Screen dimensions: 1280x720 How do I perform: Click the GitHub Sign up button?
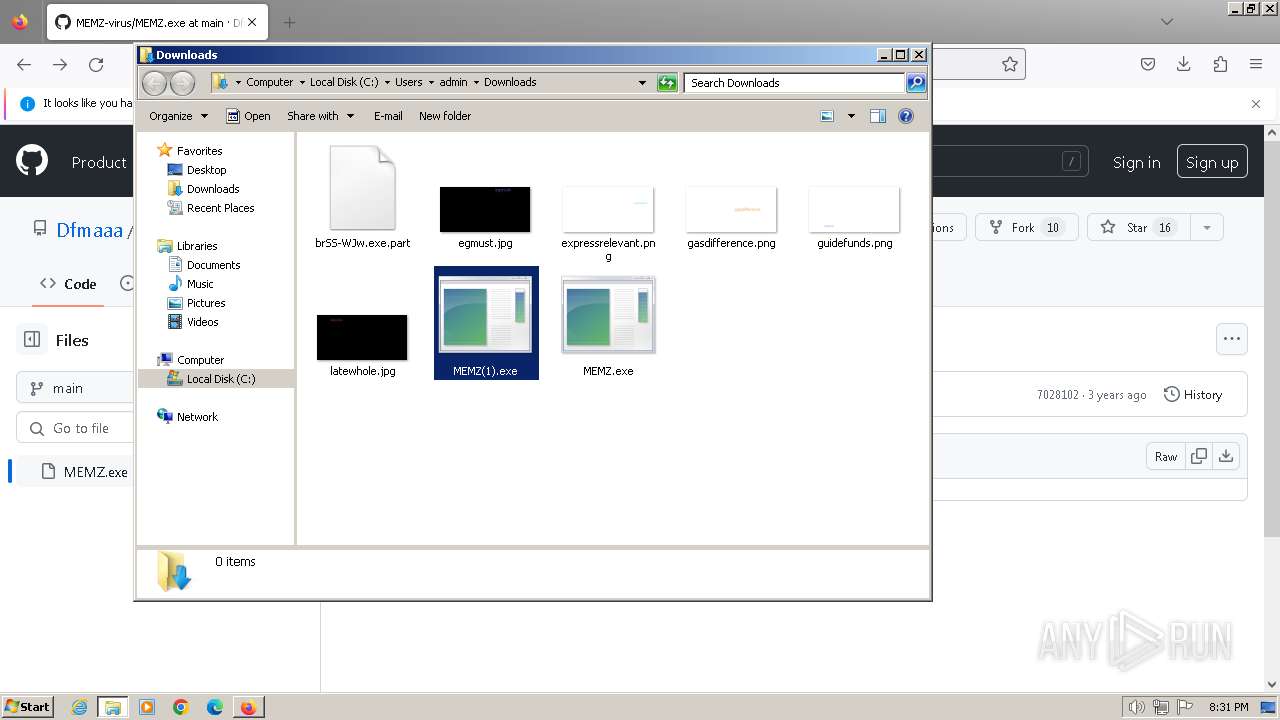pyautogui.click(x=1212, y=162)
